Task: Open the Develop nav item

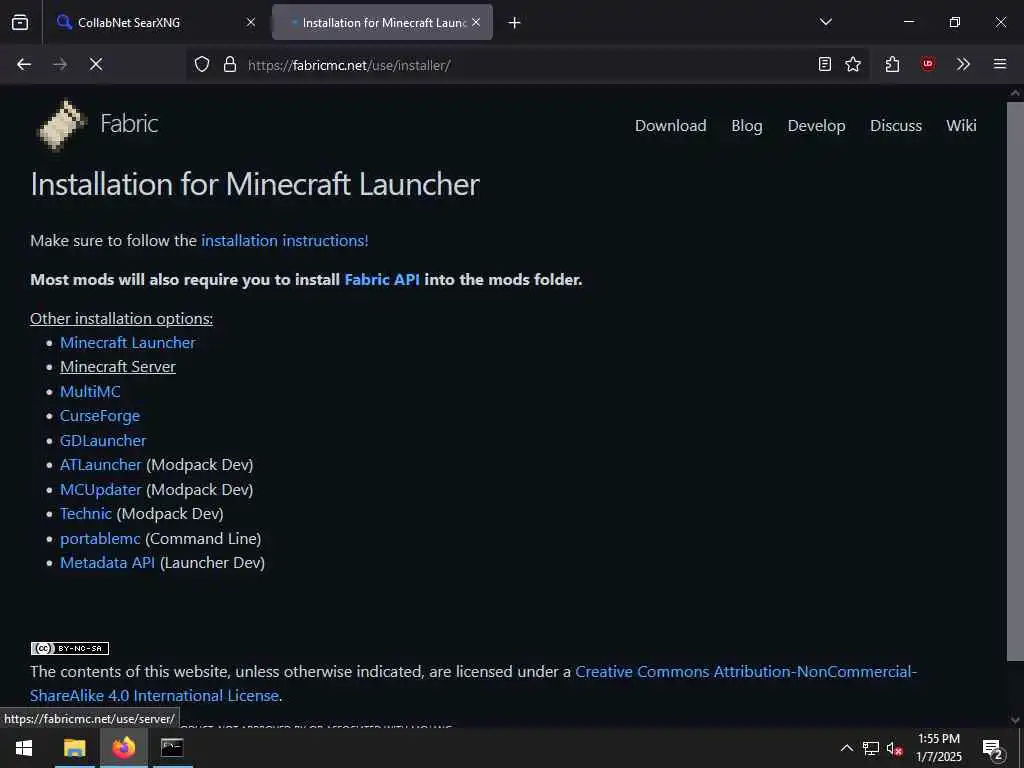Action: (816, 125)
